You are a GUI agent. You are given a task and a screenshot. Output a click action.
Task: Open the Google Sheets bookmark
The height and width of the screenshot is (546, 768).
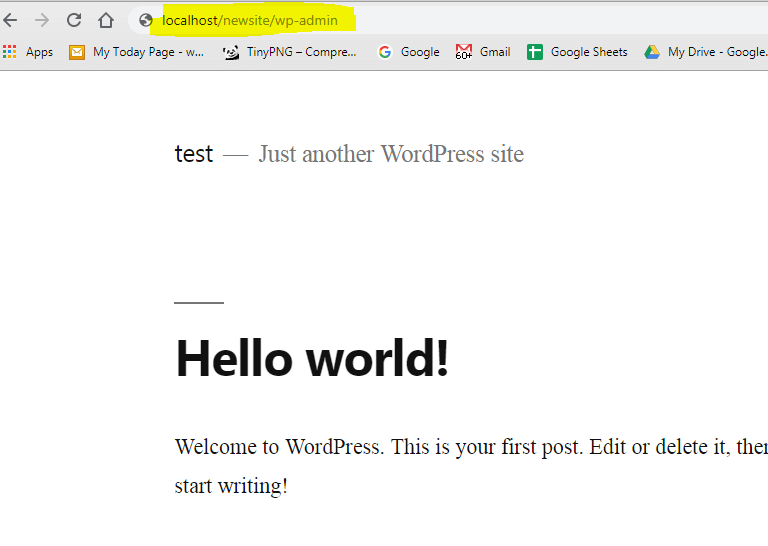589,52
